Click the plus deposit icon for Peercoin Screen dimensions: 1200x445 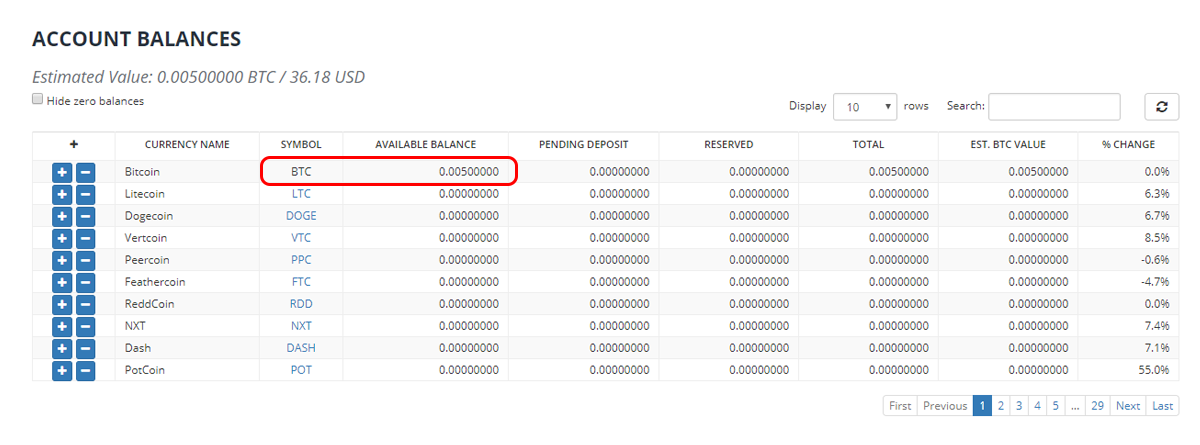pyautogui.click(x=61, y=260)
